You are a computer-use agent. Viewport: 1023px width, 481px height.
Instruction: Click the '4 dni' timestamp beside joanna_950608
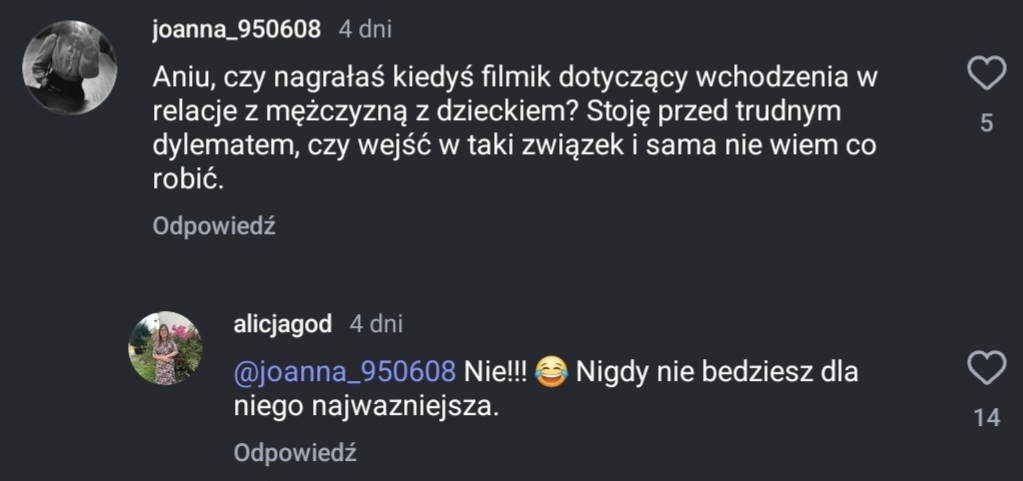[x=364, y=30]
